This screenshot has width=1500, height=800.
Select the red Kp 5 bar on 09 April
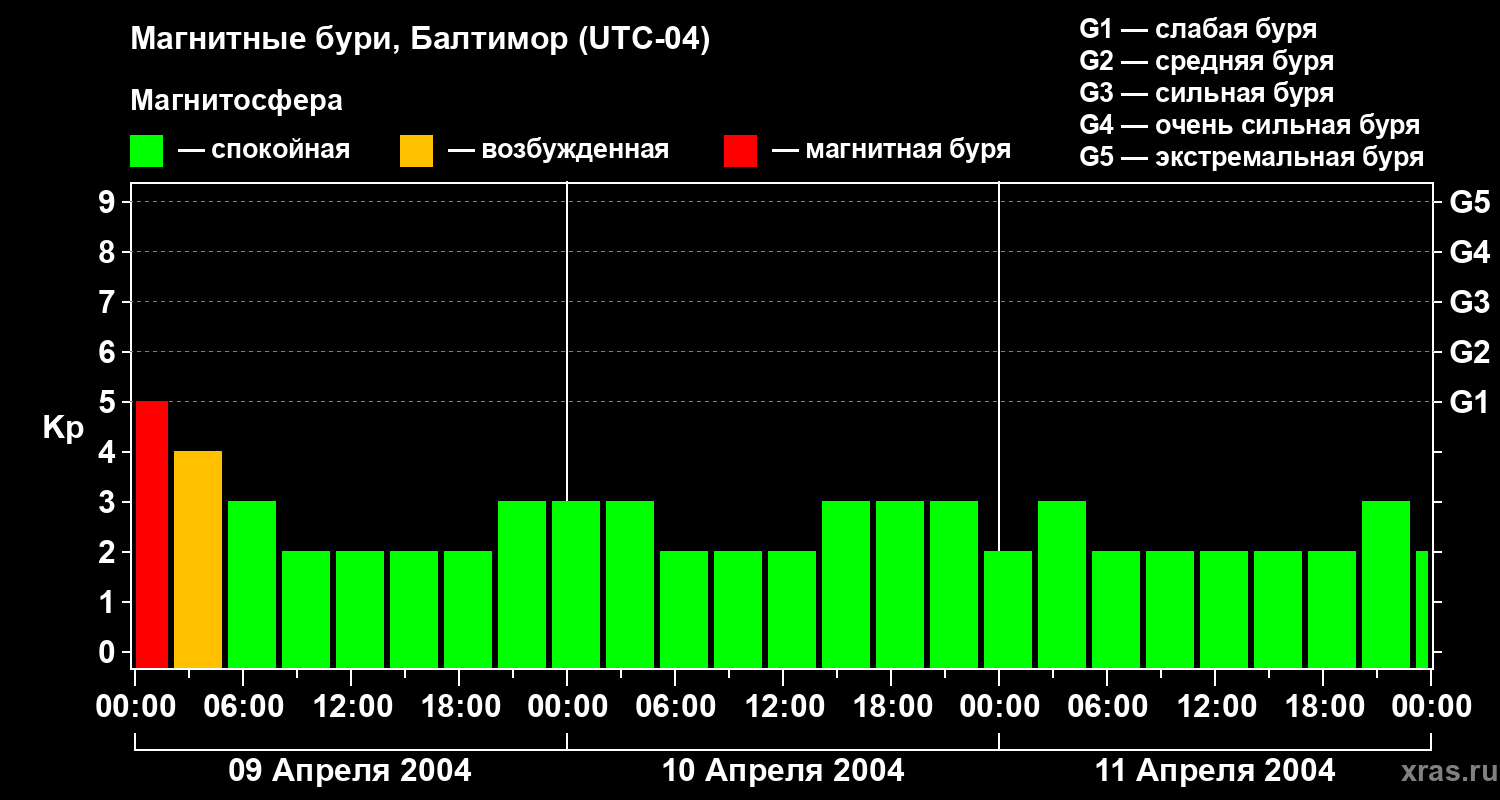click(x=152, y=534)
